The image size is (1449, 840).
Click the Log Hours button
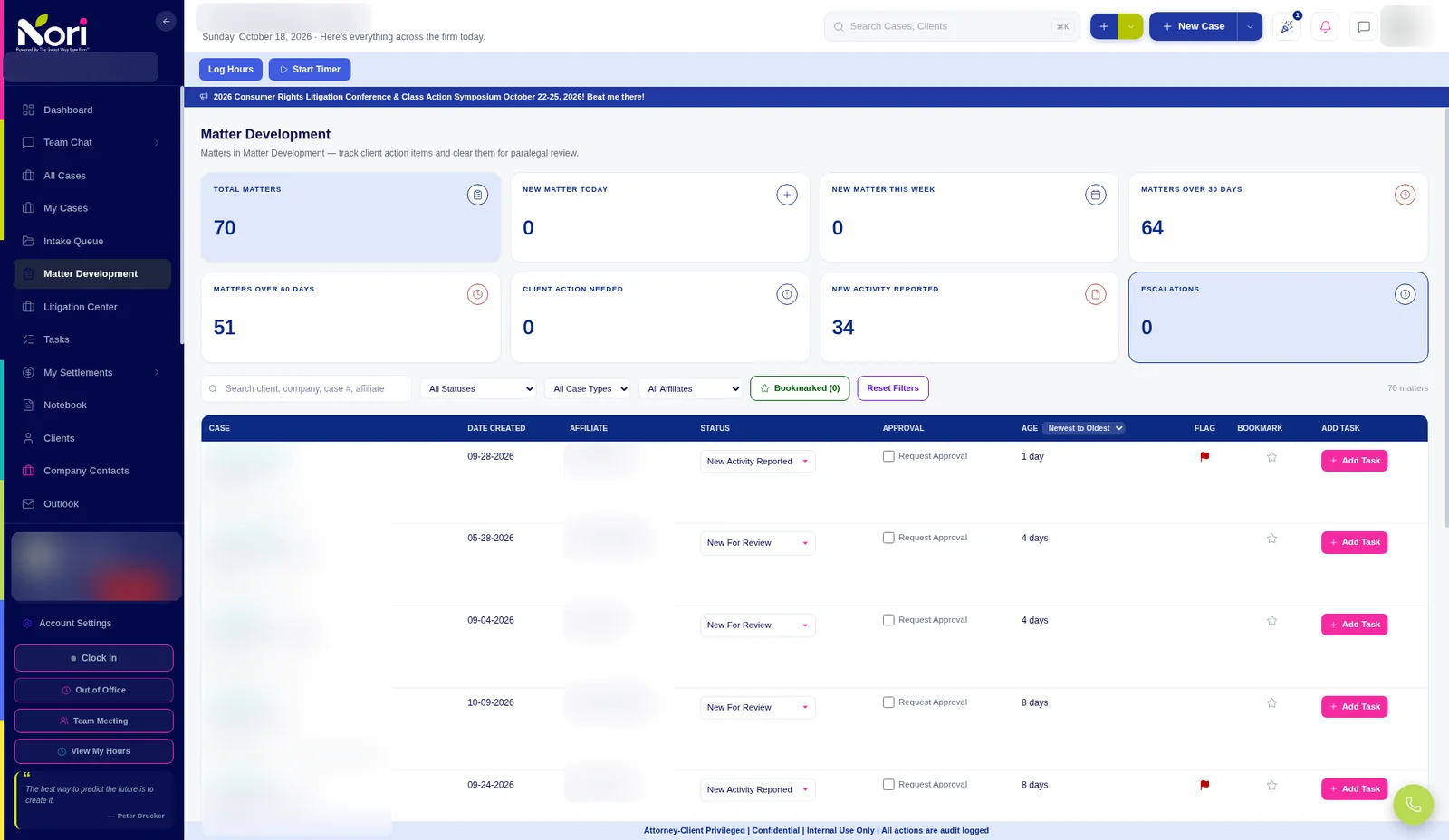pyautogui.click(x=231, y=70)
